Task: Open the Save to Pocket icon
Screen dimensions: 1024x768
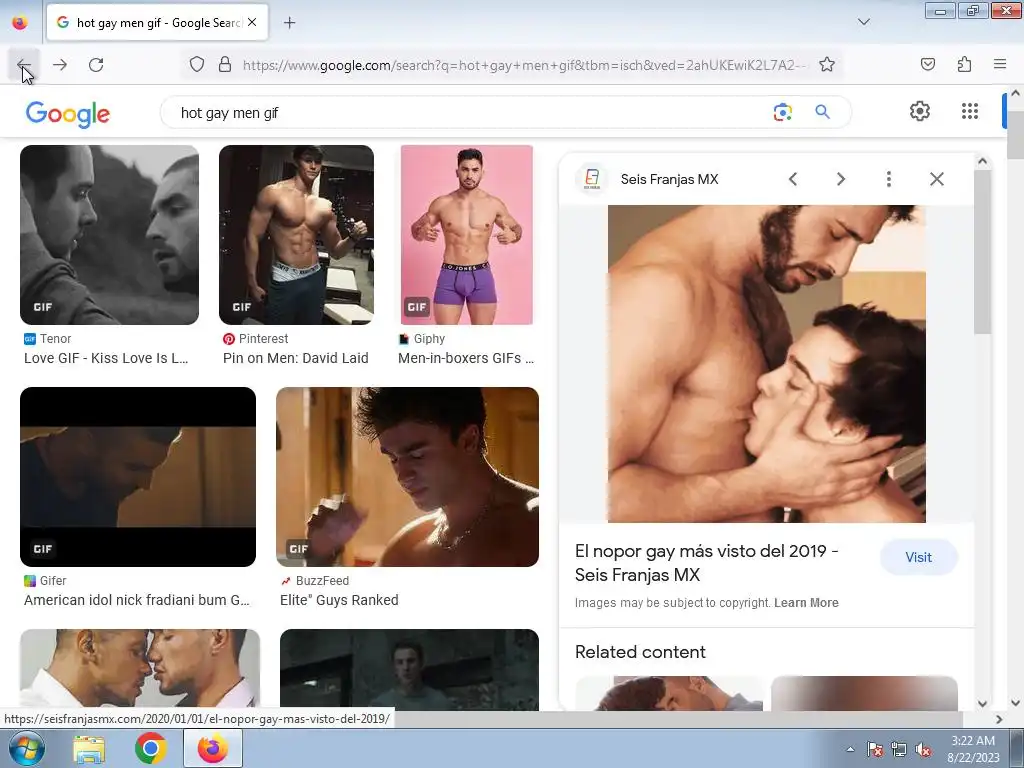Action: coord(927,64)
